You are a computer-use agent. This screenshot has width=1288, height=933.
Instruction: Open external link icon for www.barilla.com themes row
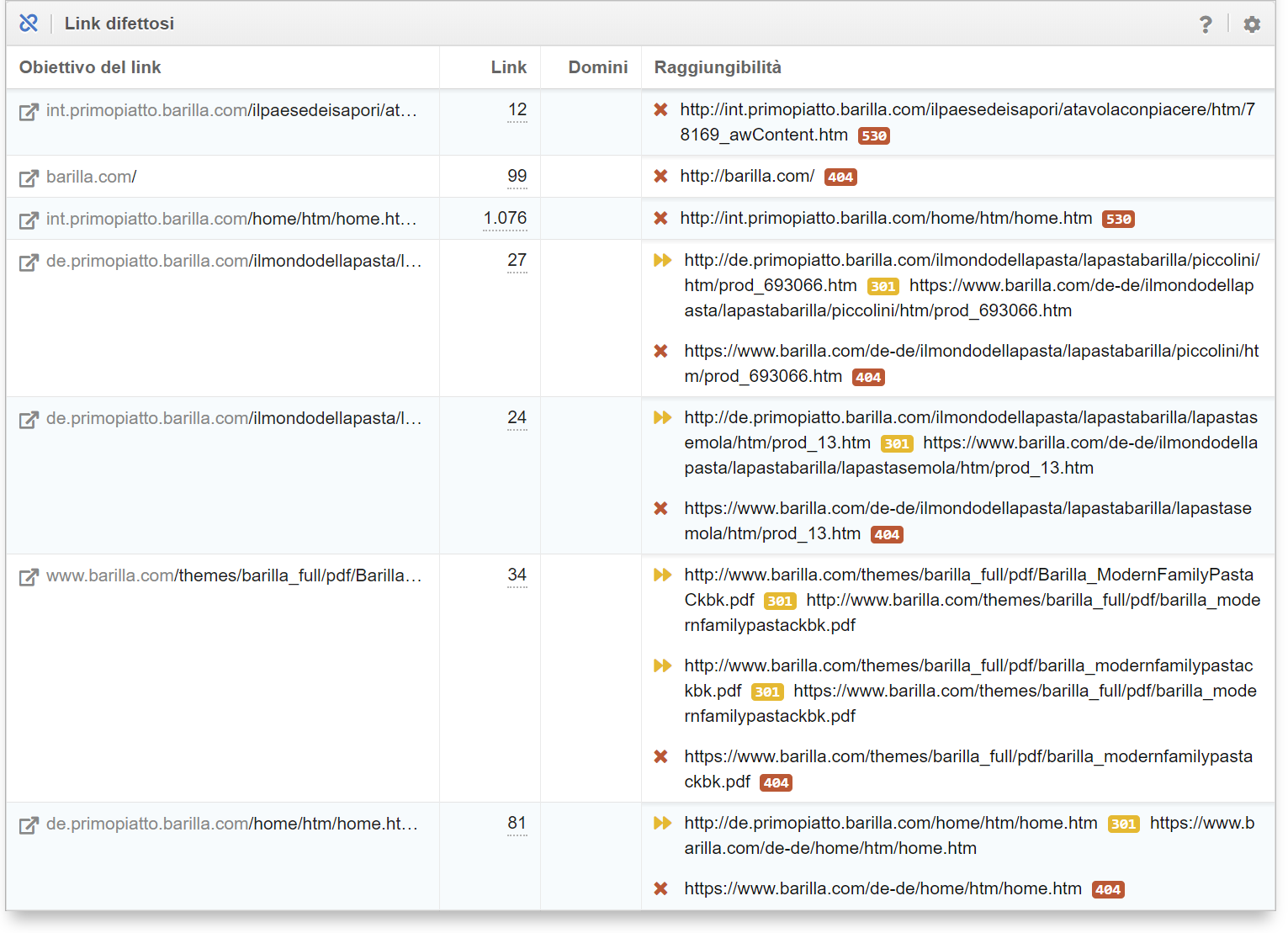(29, 576)
